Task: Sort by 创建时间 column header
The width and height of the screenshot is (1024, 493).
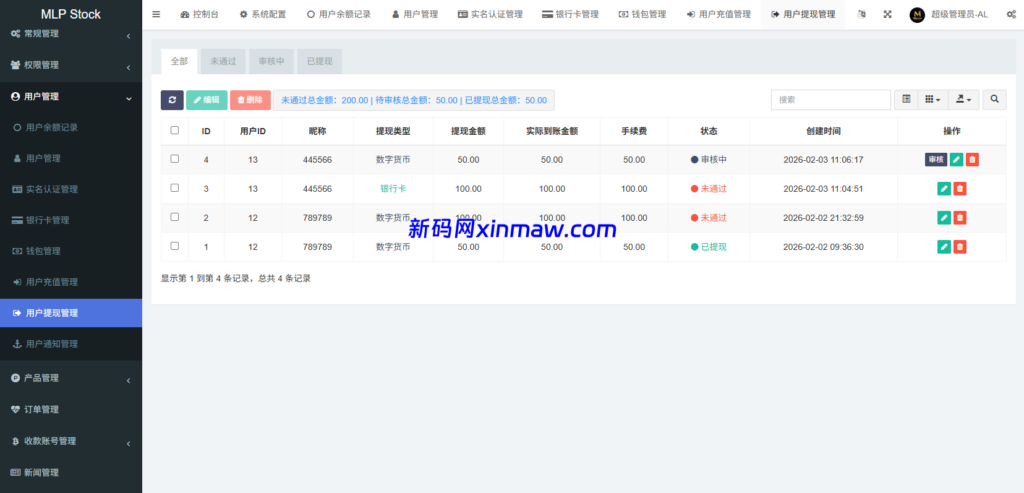Action: point(823,131)
